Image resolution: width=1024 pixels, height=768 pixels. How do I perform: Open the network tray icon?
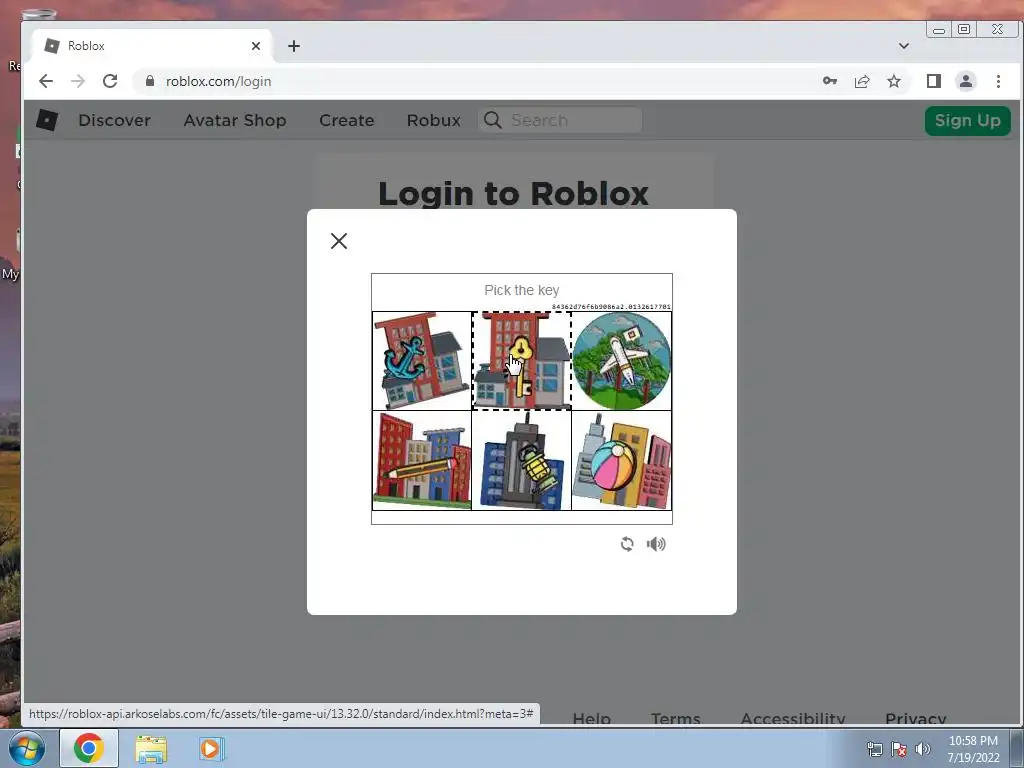[874, 749]
